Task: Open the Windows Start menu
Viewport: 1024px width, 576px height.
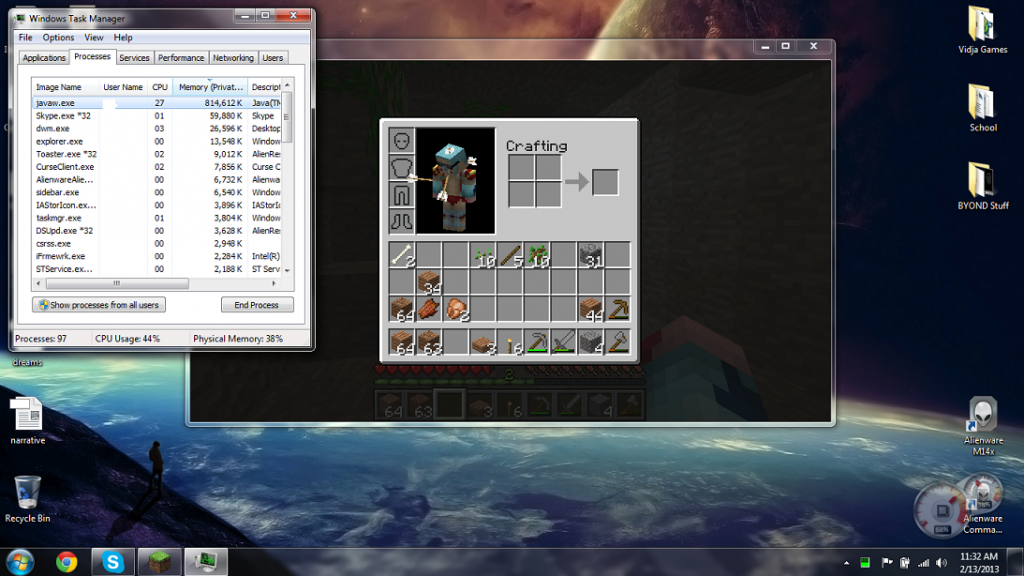Action: tap(20, 562)
